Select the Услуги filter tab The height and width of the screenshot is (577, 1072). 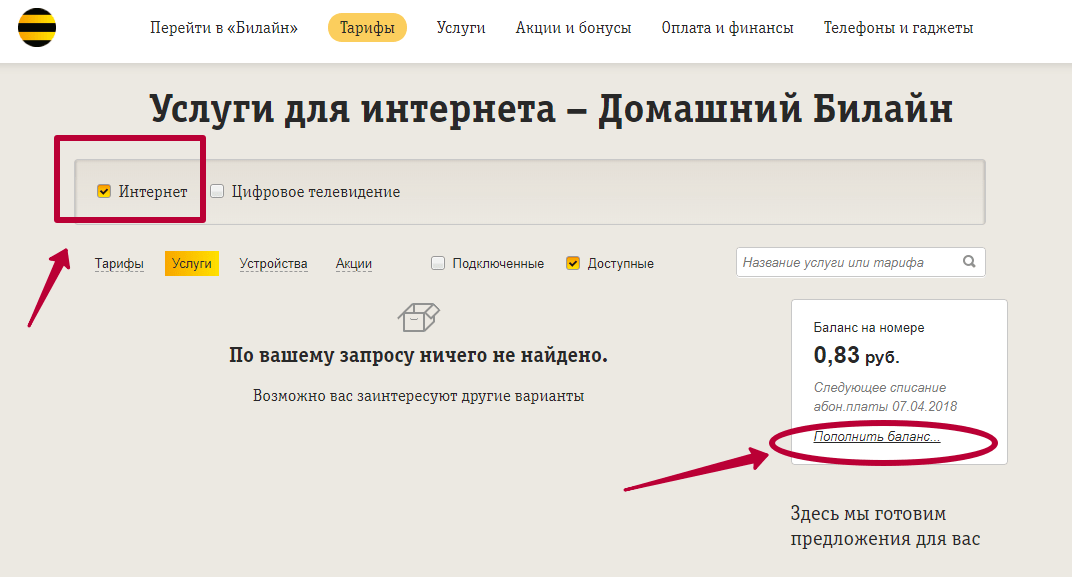tap(191, 262)
